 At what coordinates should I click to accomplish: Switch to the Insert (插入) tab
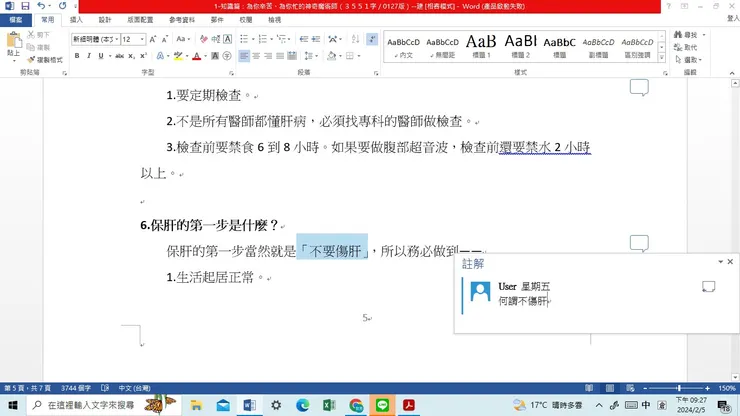(x=76, y=20)
